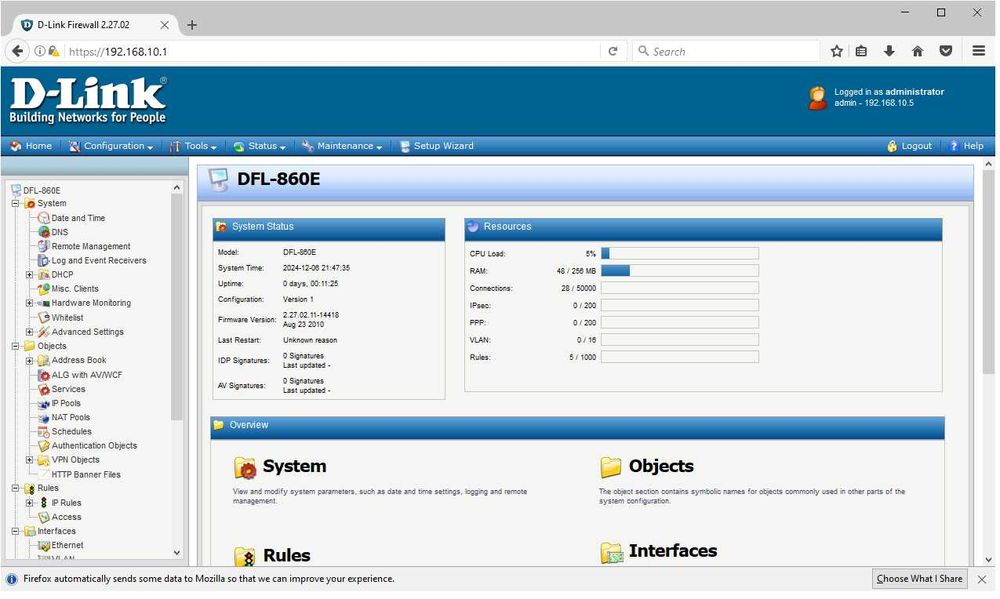1000x599 pixels.
Task: Click the RAM usage progress bar
Action: pyautogui.click(x=680, y=272)
